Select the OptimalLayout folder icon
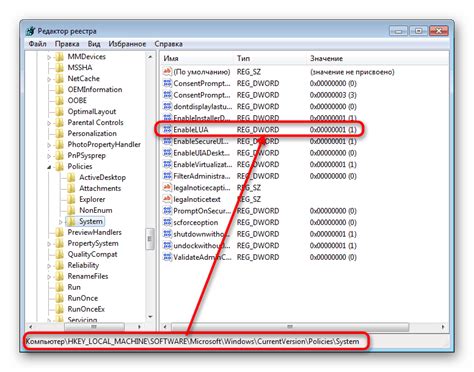The width and height of the screenshot is (474, 372). [59, 112]
